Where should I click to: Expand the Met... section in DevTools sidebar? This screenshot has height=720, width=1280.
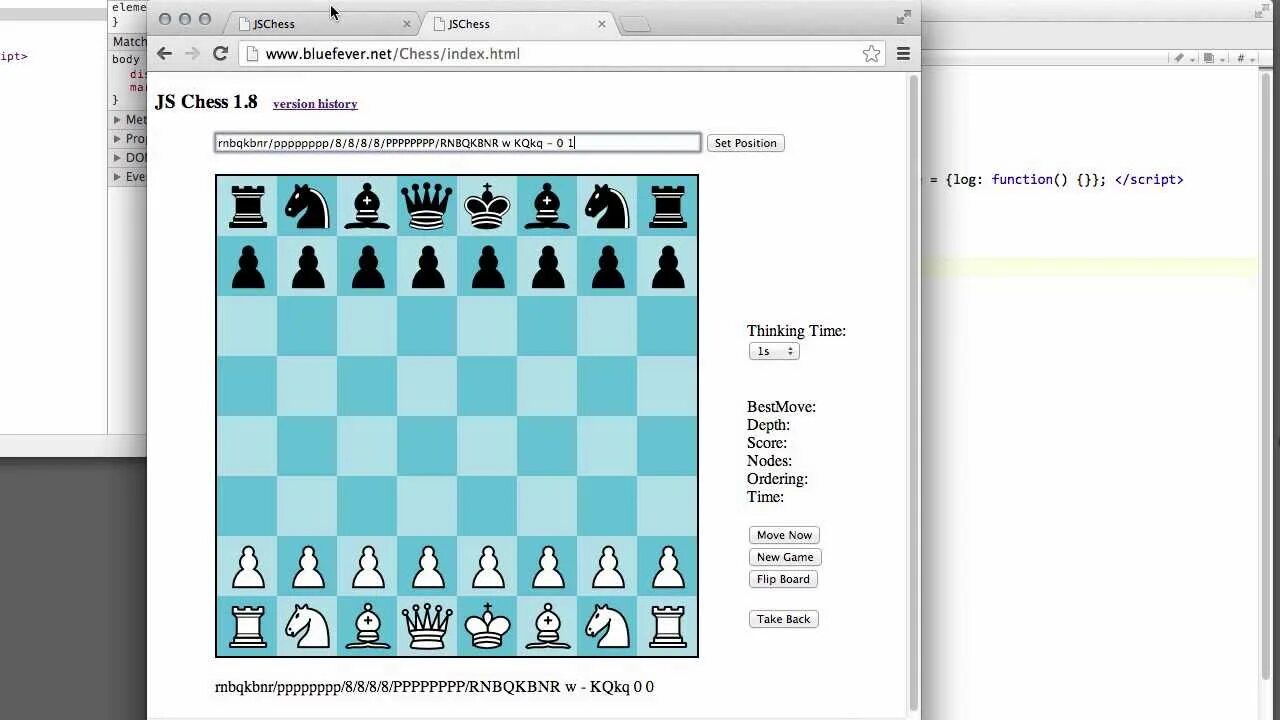(116, 120)
